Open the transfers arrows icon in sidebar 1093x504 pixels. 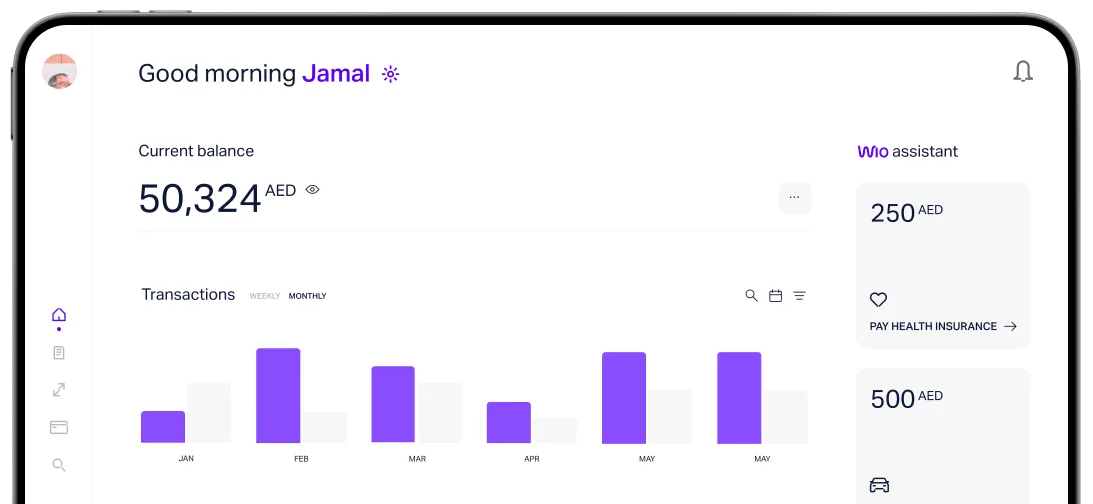point(59,390)
